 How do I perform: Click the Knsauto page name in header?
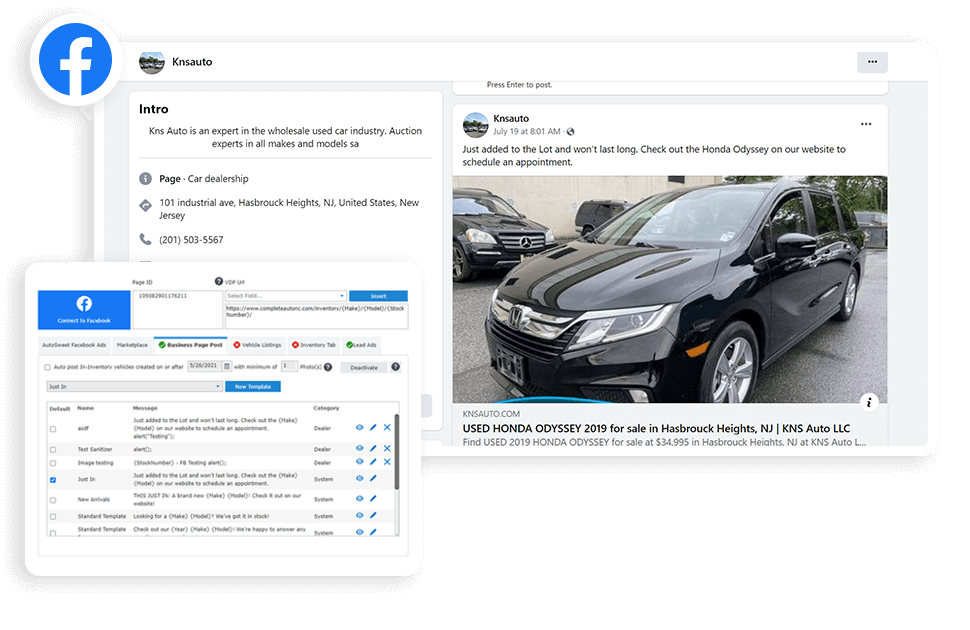[192, 62]
